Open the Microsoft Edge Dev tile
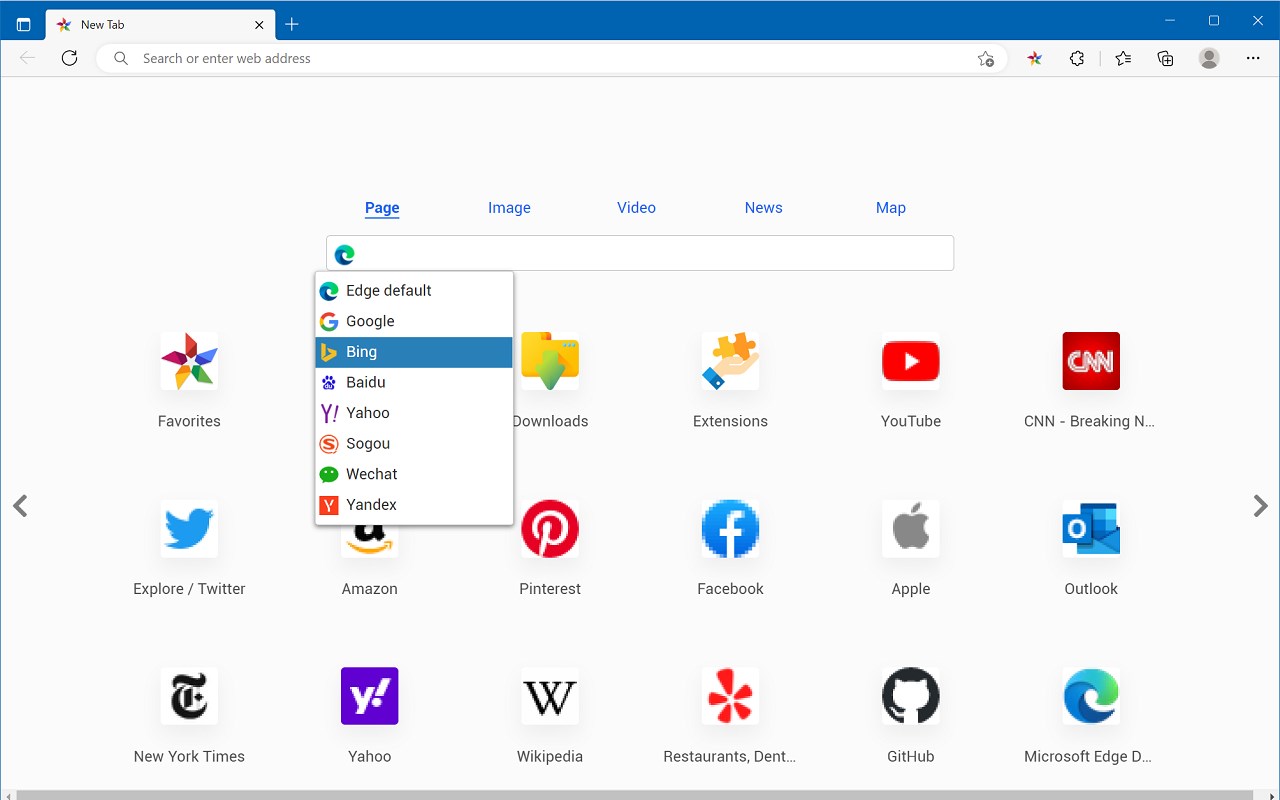This screenshot has height=800, width=1280. pyautogui.click(x=1091, y=696)
